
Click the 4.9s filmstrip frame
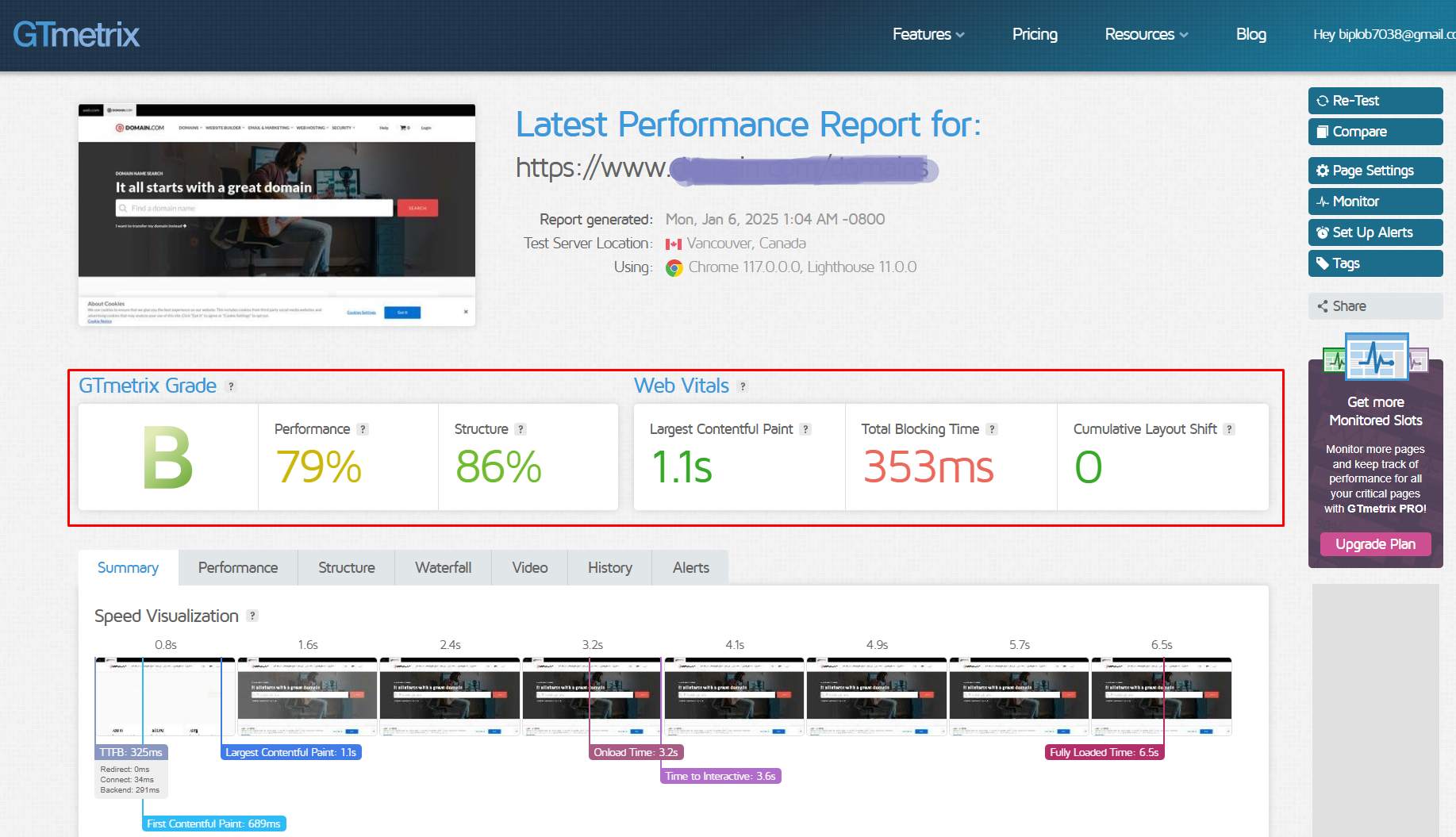tap(877, 697)
